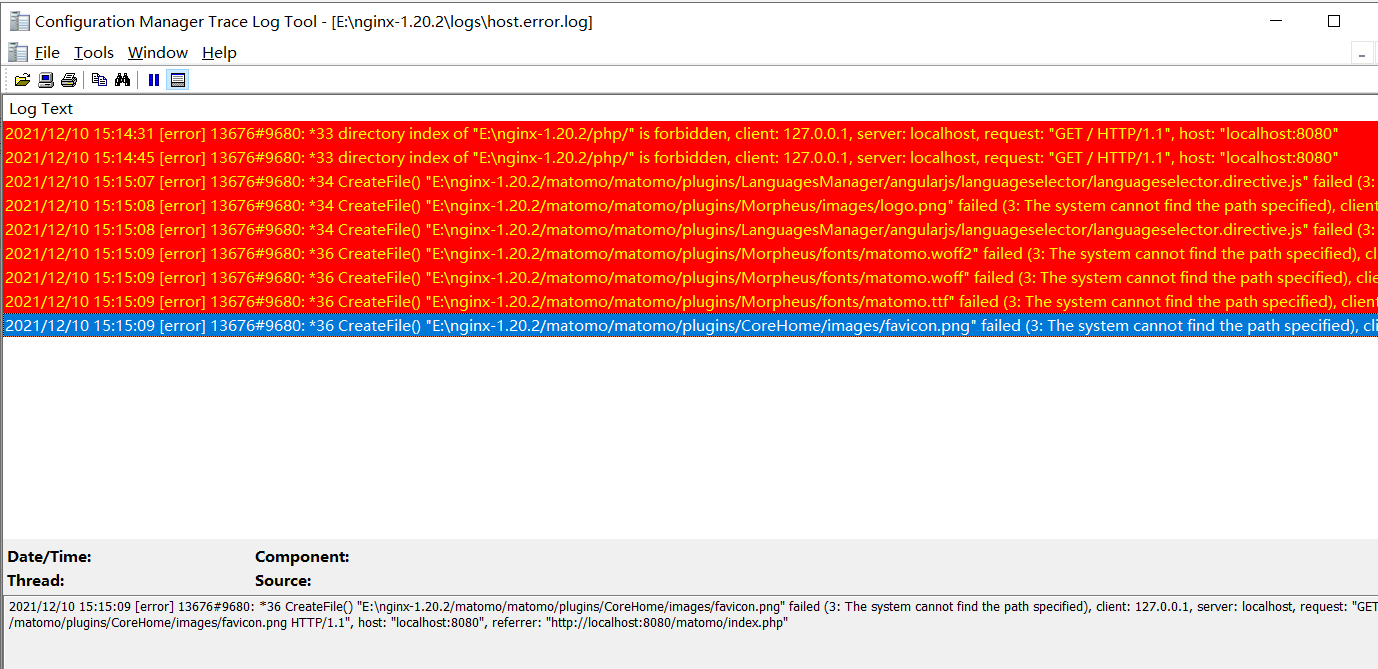Open the Window menu
This screenshot has width=1378, height=669.
156,52
